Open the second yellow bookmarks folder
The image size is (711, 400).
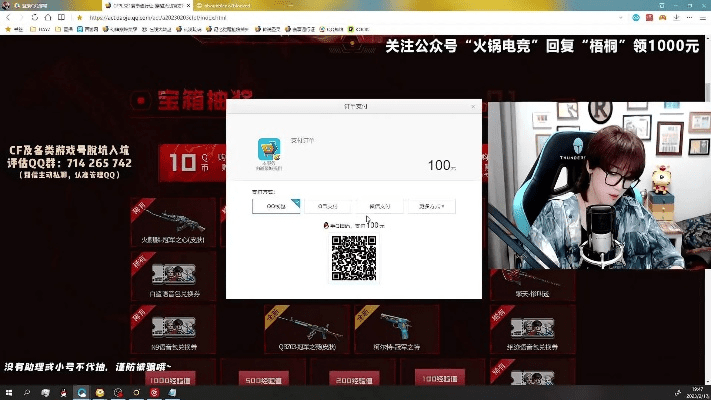[x=64, y=29]
